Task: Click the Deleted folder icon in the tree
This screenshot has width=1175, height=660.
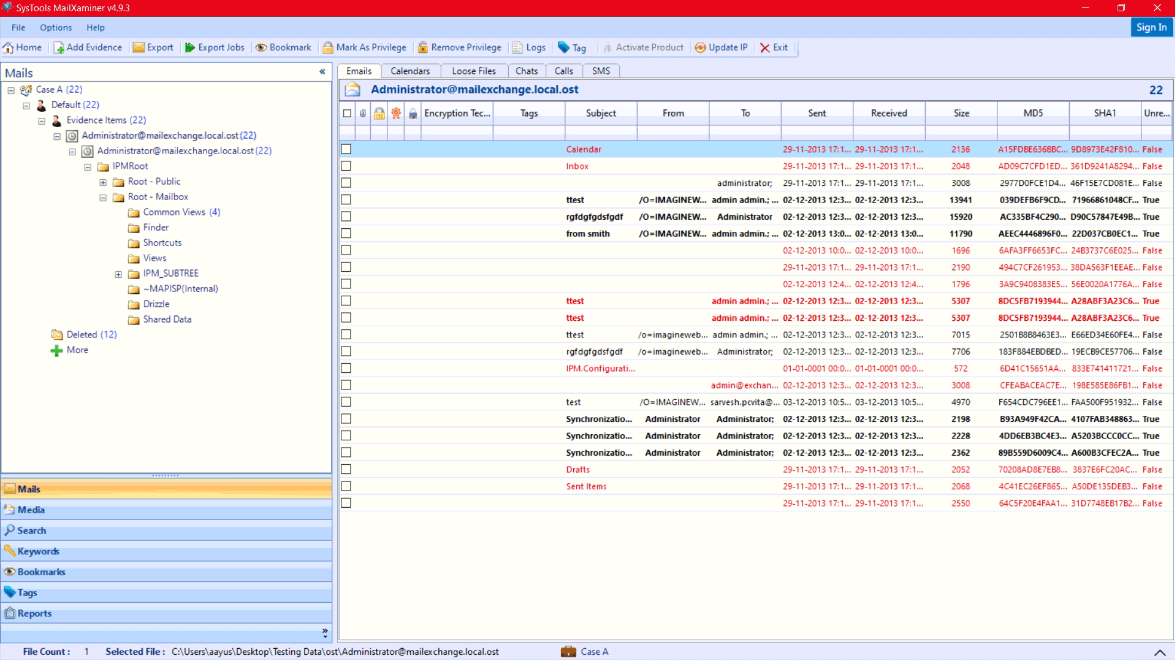Action: point(57,334)
